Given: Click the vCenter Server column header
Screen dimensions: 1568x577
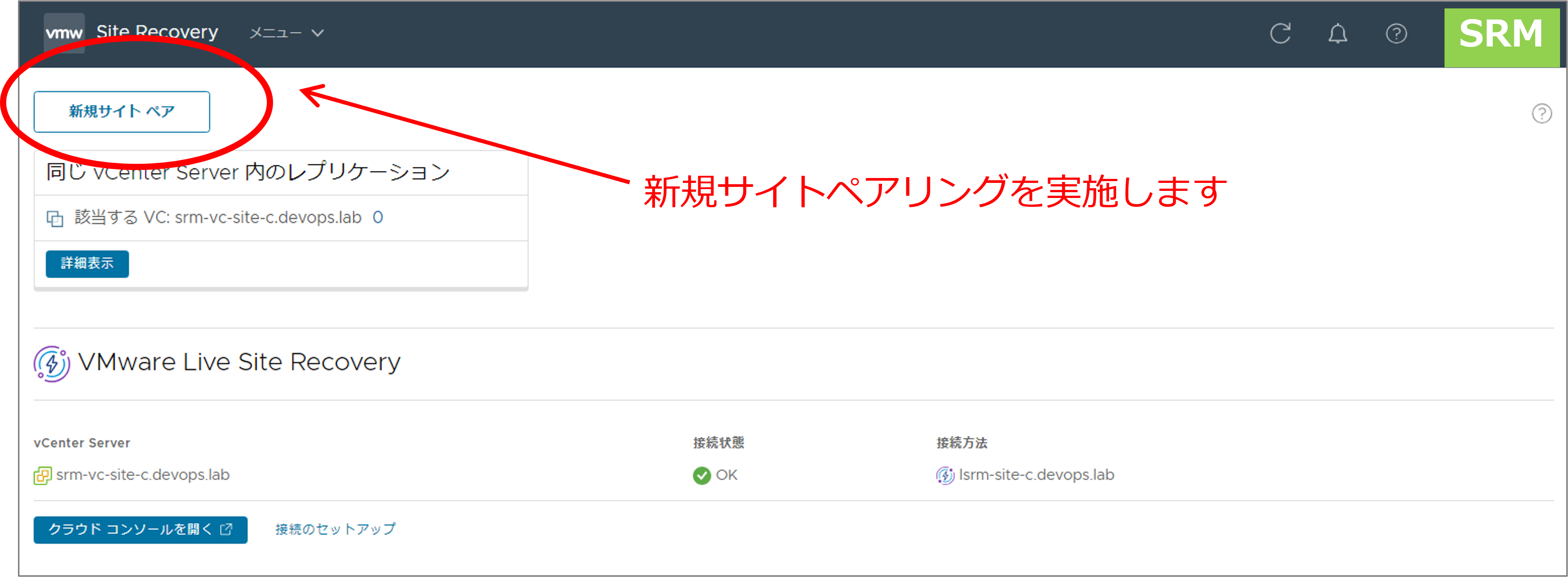Looking at the screenshot, I should (x=81, y=443).
